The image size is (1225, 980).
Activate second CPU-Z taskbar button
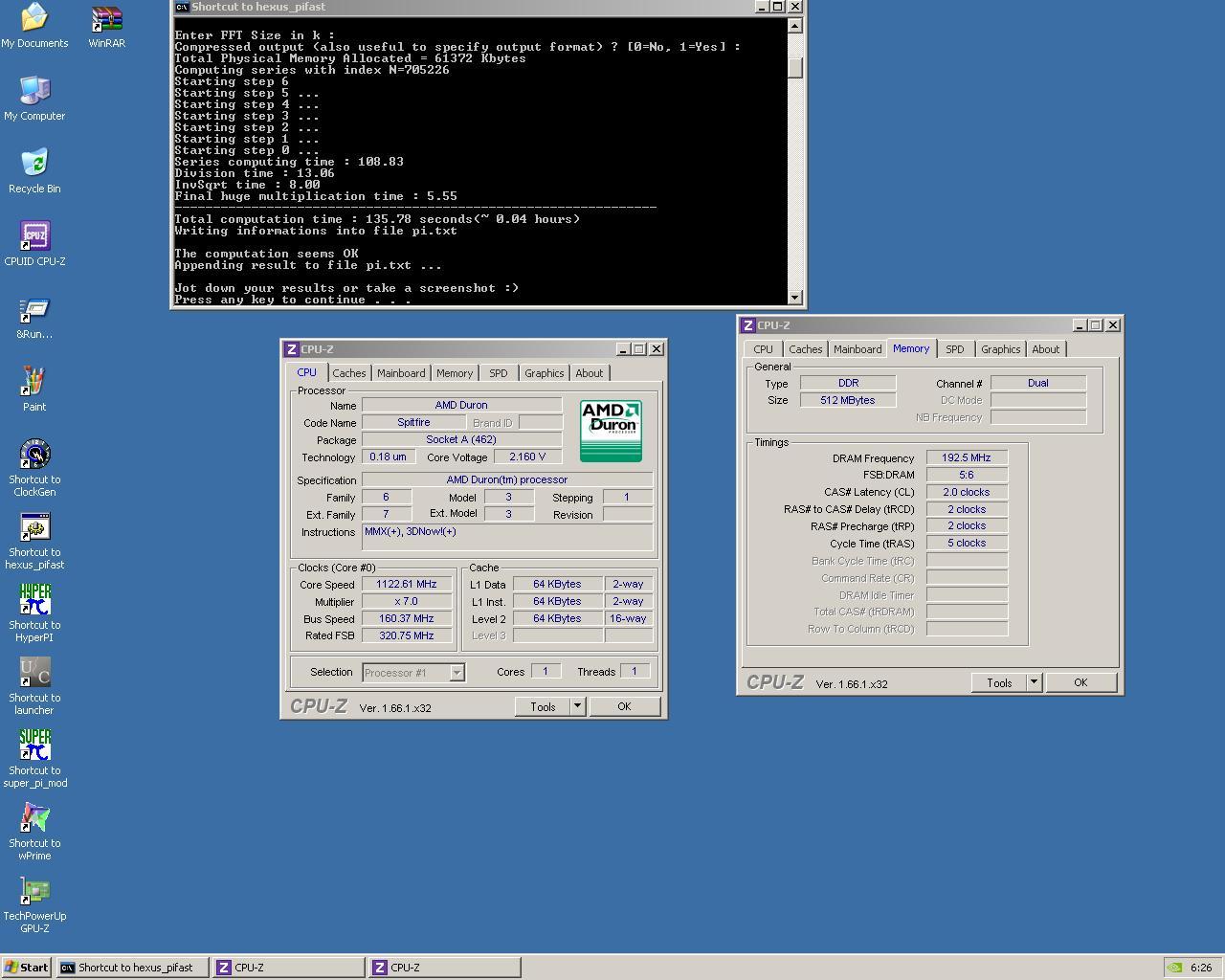click(445, 968)
